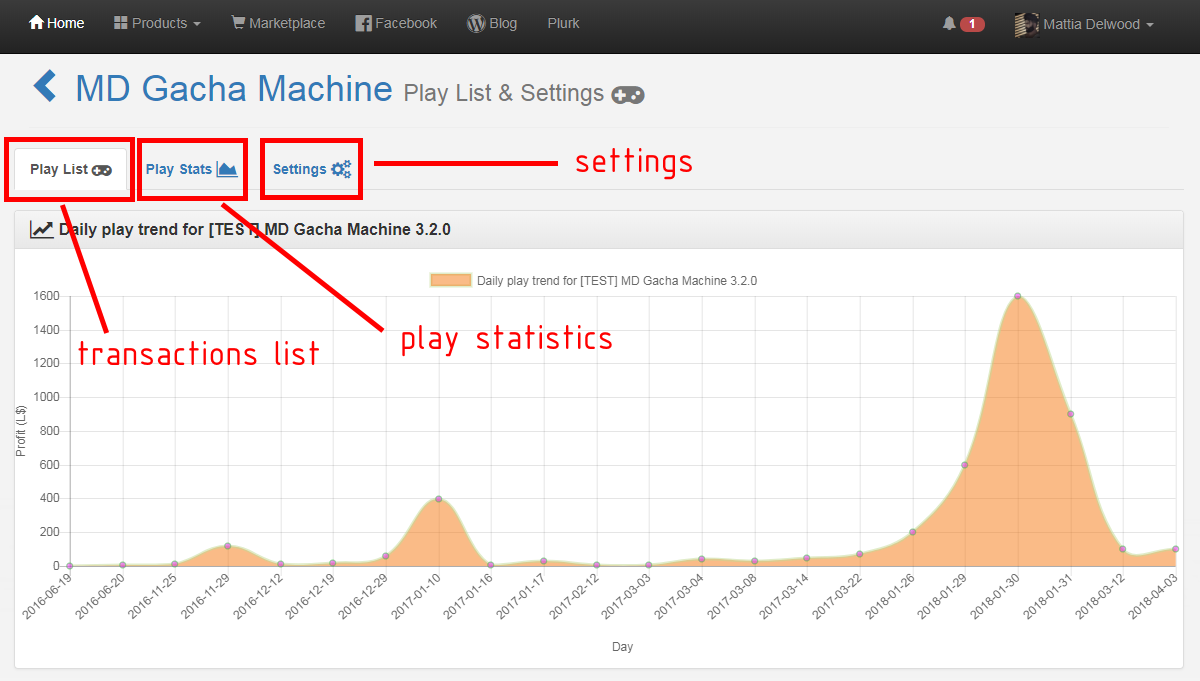The height and width of the screenshot is (681, 1200).
Task: Click the red notification count badge
Action: pyautogui.click(x=972, y=24)
